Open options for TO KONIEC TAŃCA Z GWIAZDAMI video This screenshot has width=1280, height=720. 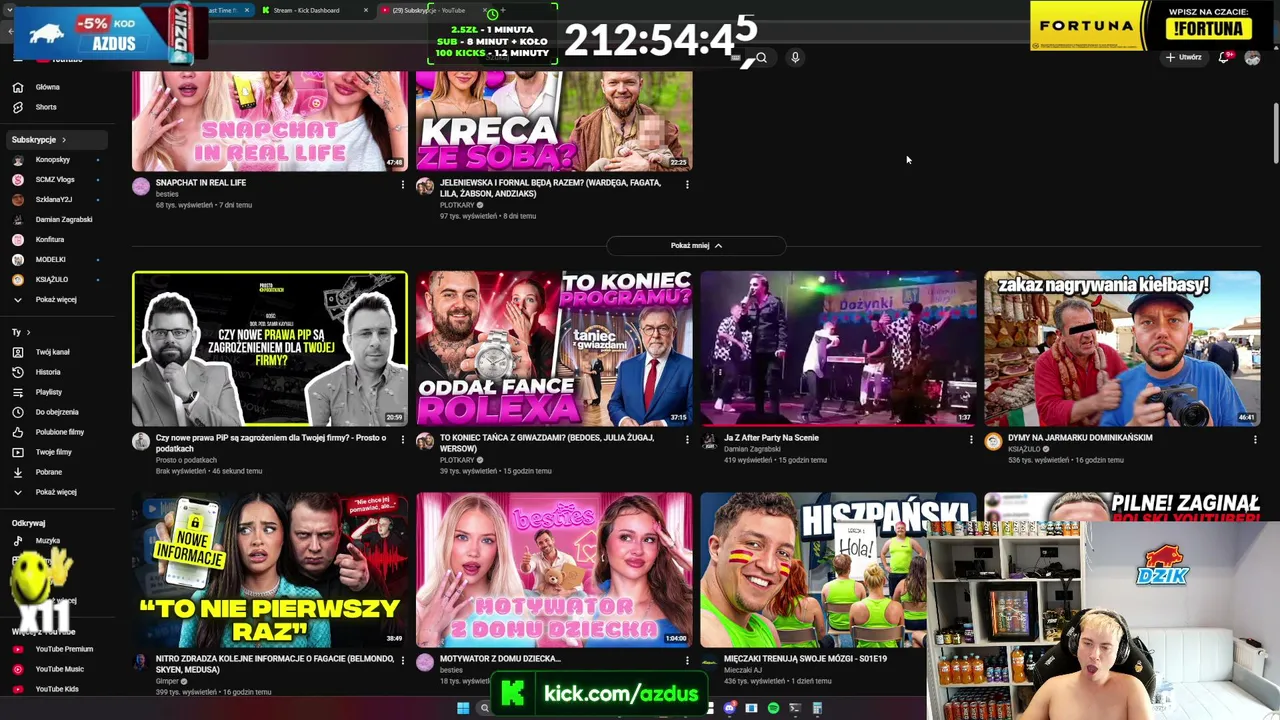(x=687, y=439)
